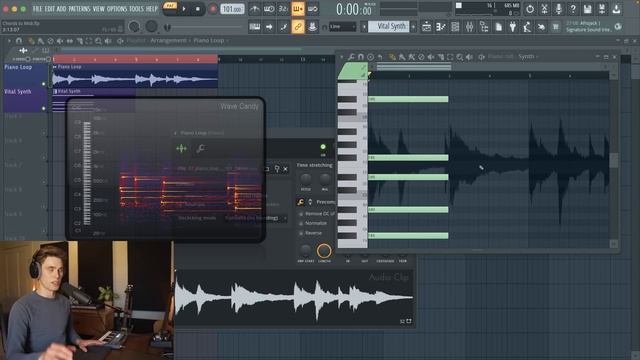Click the question mark help icon
Screen dimensions: 640x360
[x=573, y=9]
